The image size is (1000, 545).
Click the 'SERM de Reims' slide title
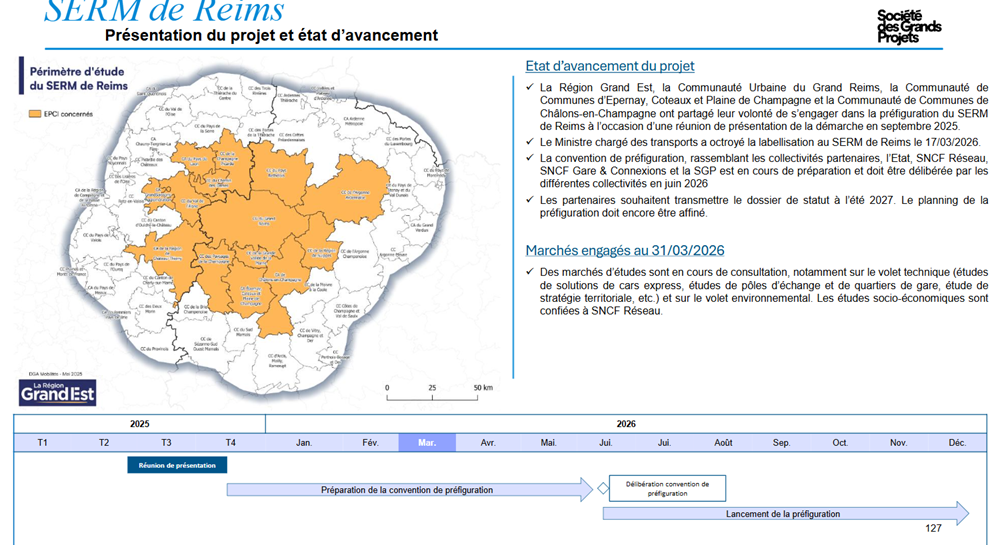pos(165,11)
